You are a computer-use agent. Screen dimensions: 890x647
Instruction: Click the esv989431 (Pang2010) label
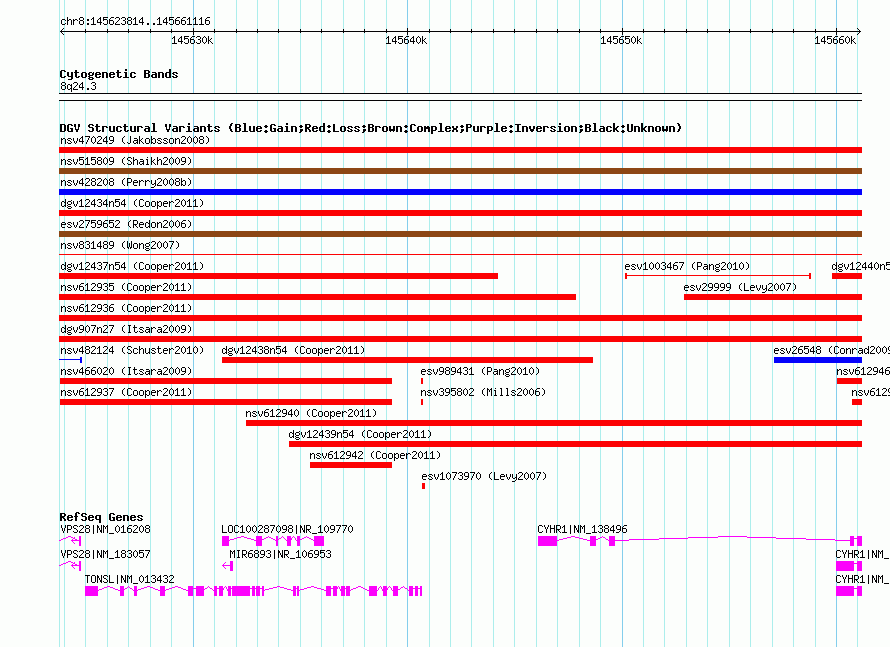pos(480,371)
